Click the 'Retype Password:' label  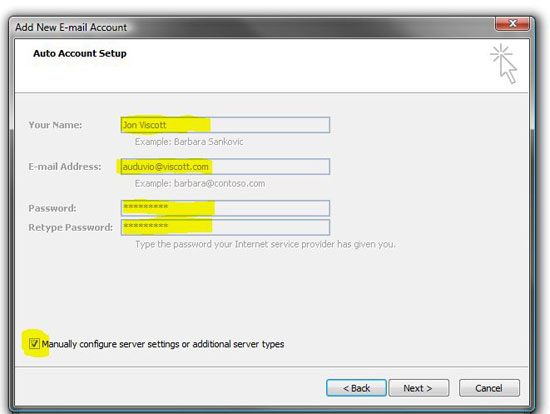71,227
